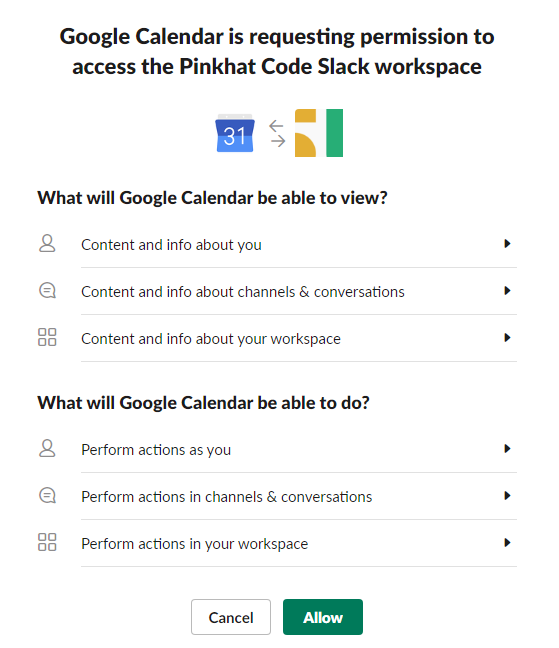The image size is (559, 648).
Task: Click person icon beside Content and info about you
Action: point(47,243)
